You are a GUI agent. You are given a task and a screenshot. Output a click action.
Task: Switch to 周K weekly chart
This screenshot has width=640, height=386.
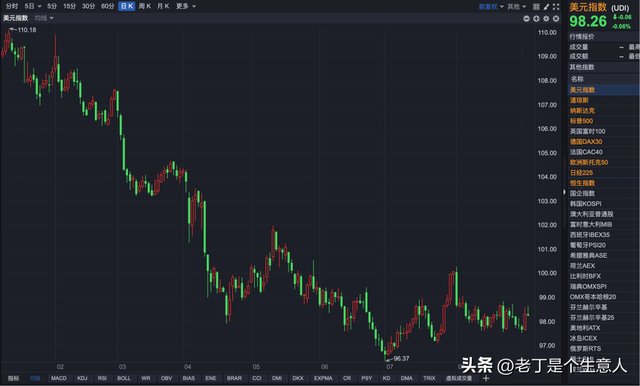pos(144,6)
